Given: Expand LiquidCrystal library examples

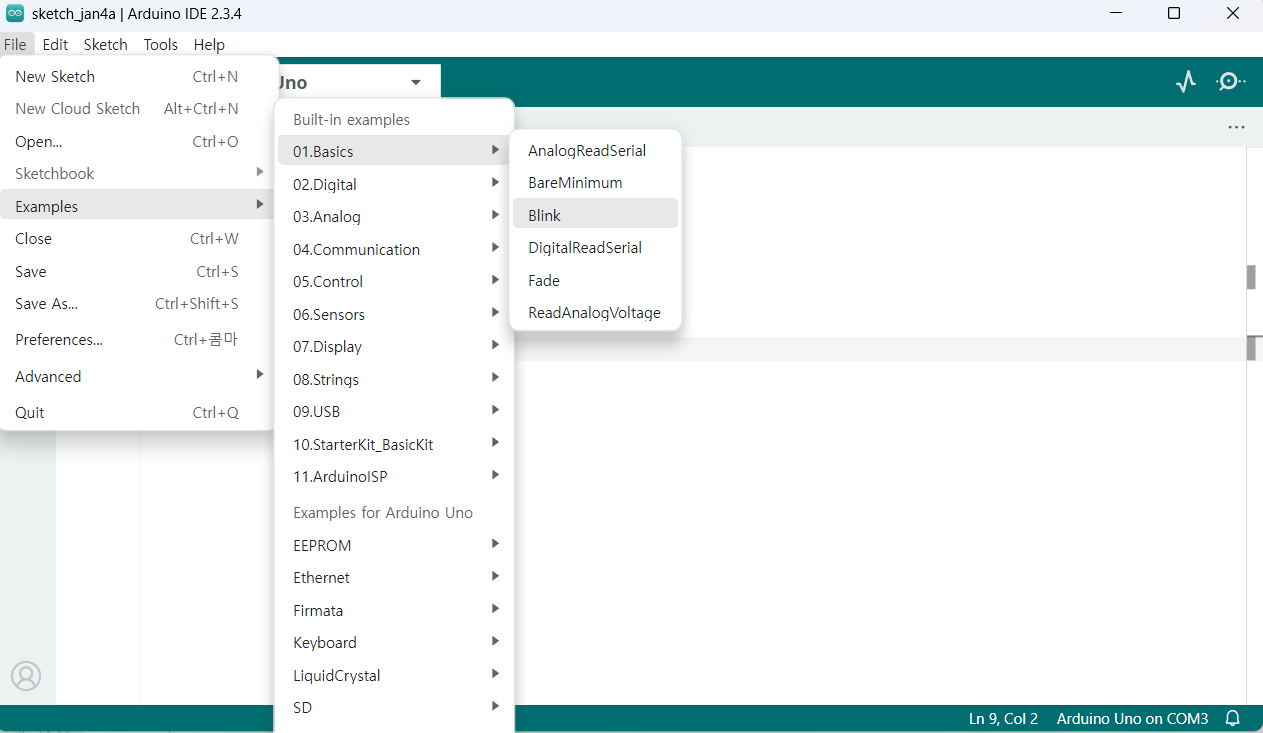Looking at the screenshot, I should pyautogui.click(x=394, y=675).
